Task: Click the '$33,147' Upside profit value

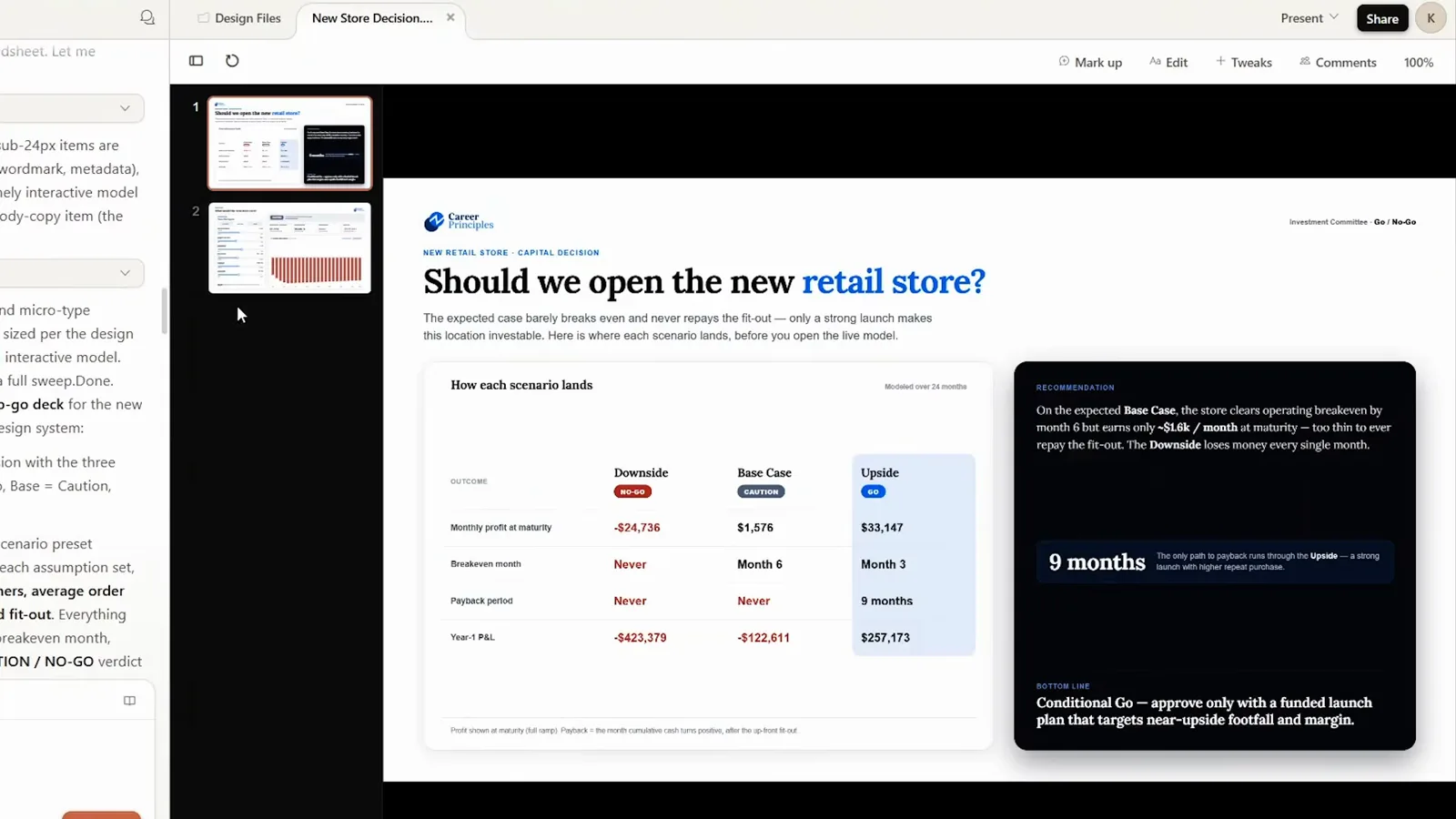Action: click(x=882, y=528)
